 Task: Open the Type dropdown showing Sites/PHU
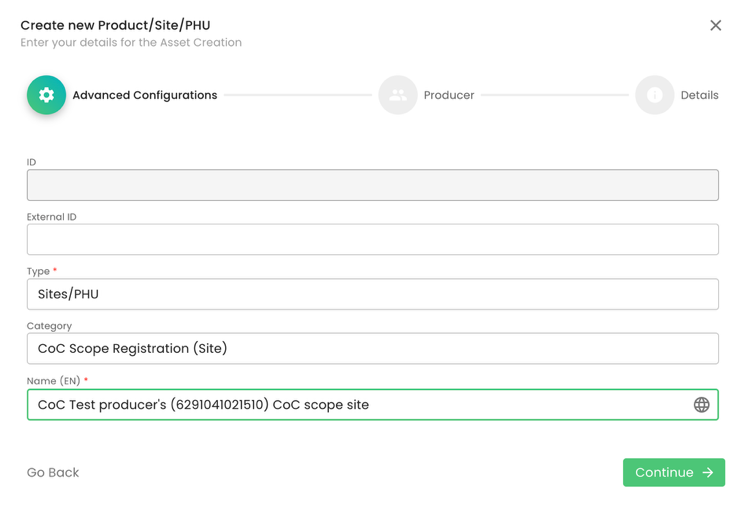pos(372,294)
